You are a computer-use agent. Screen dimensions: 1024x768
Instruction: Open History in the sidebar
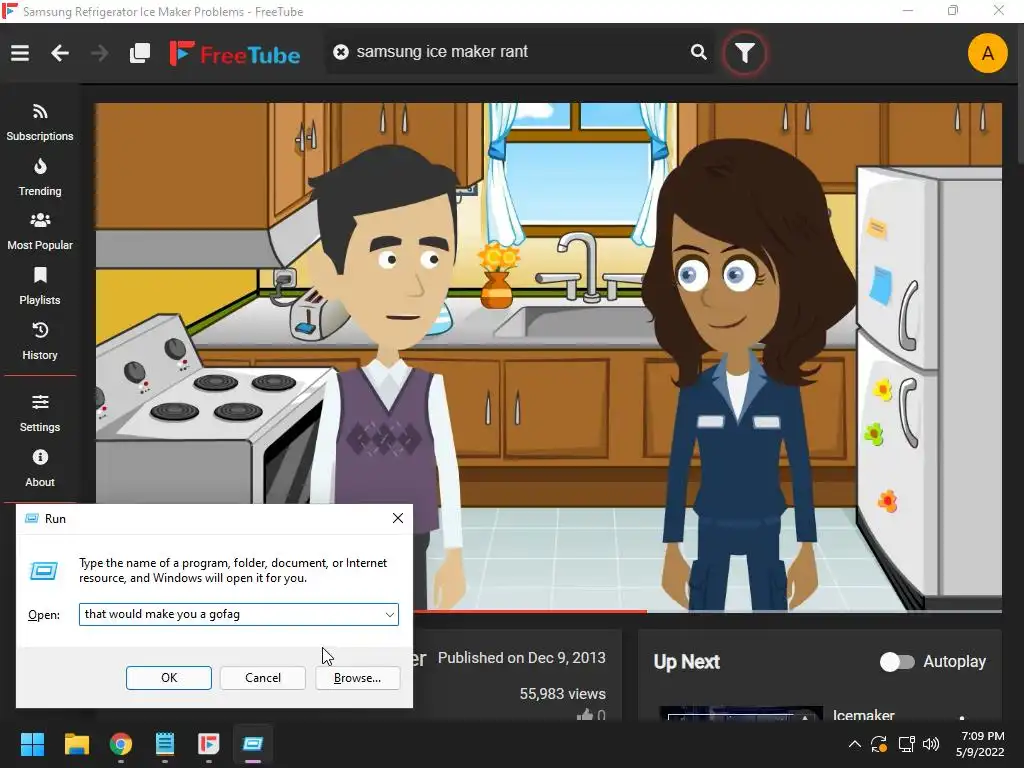tap(40, 342)
